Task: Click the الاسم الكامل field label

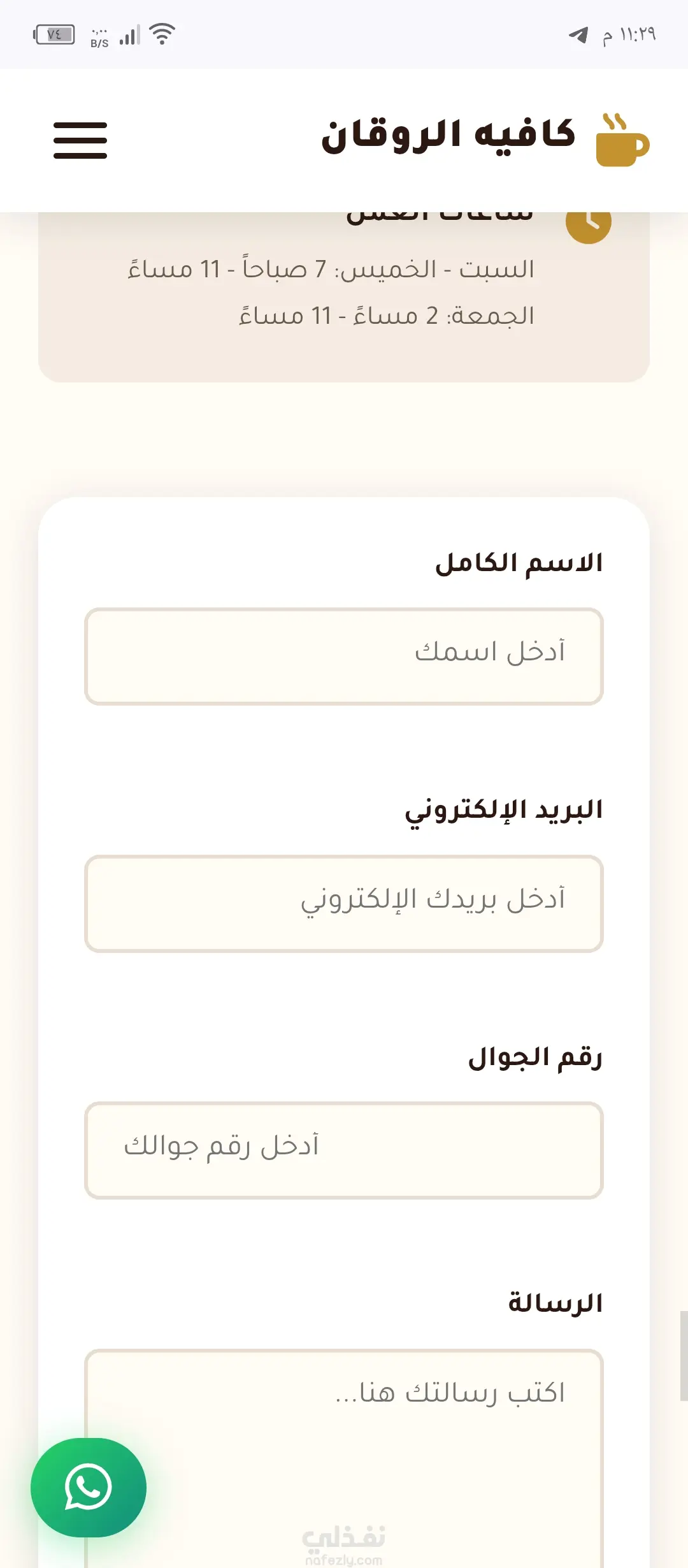Action: [519, 563]
